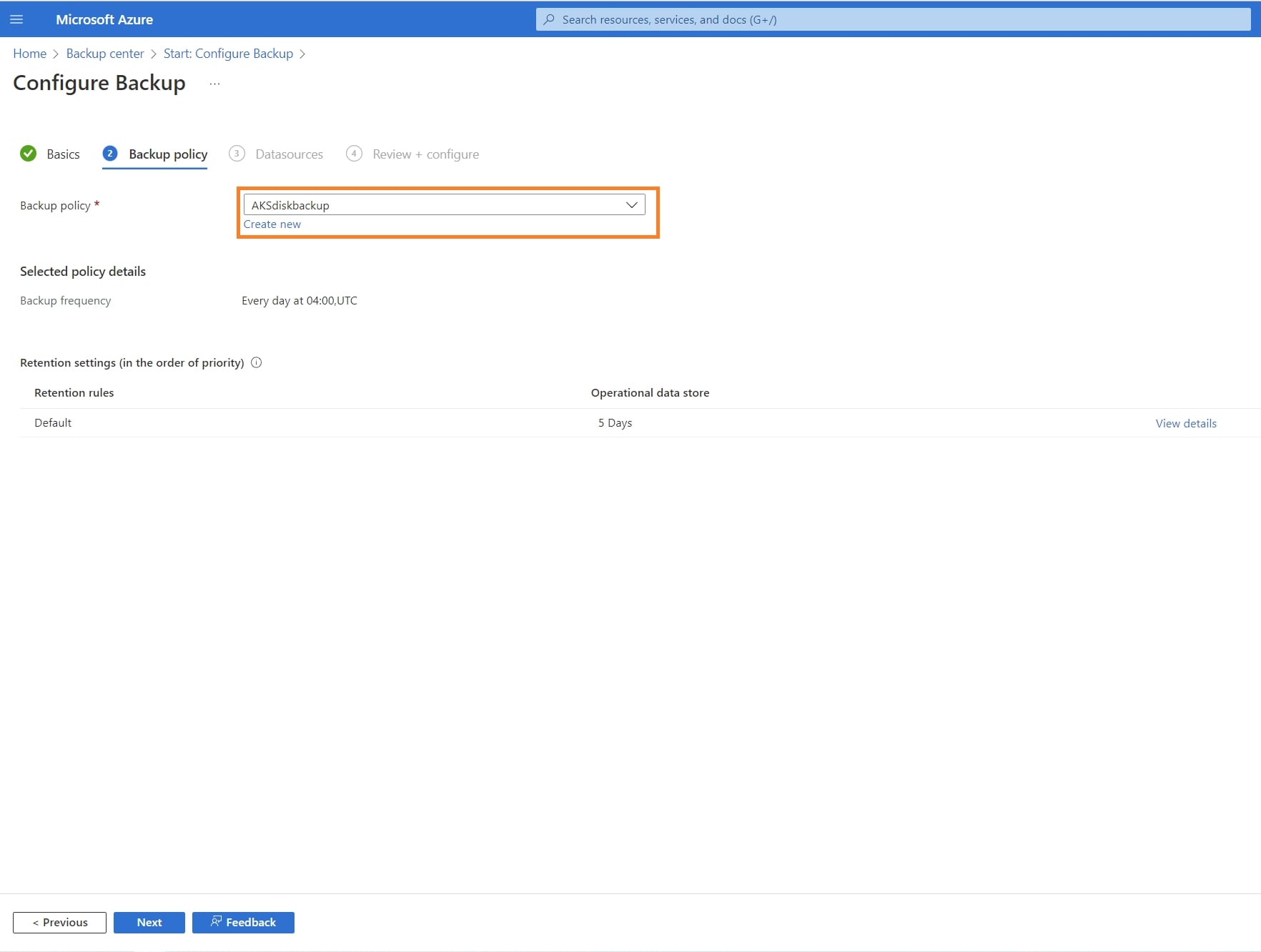Image resolution: width=1261 pixels, height=952 pixels.
Task: Open the Start: Configure Backup breadcrumb
Action: click(x=228, y=54)
